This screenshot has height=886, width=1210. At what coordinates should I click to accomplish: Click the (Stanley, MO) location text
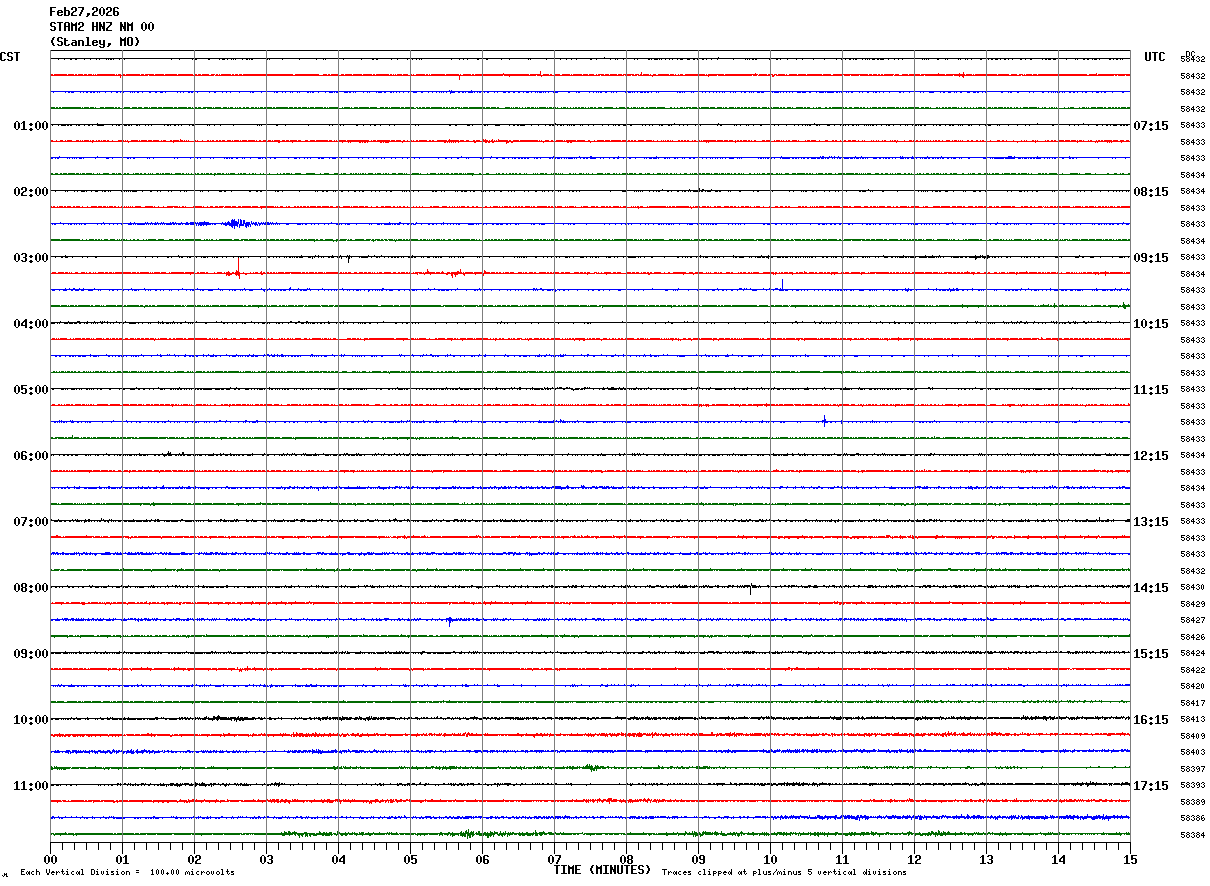[95, 42]
